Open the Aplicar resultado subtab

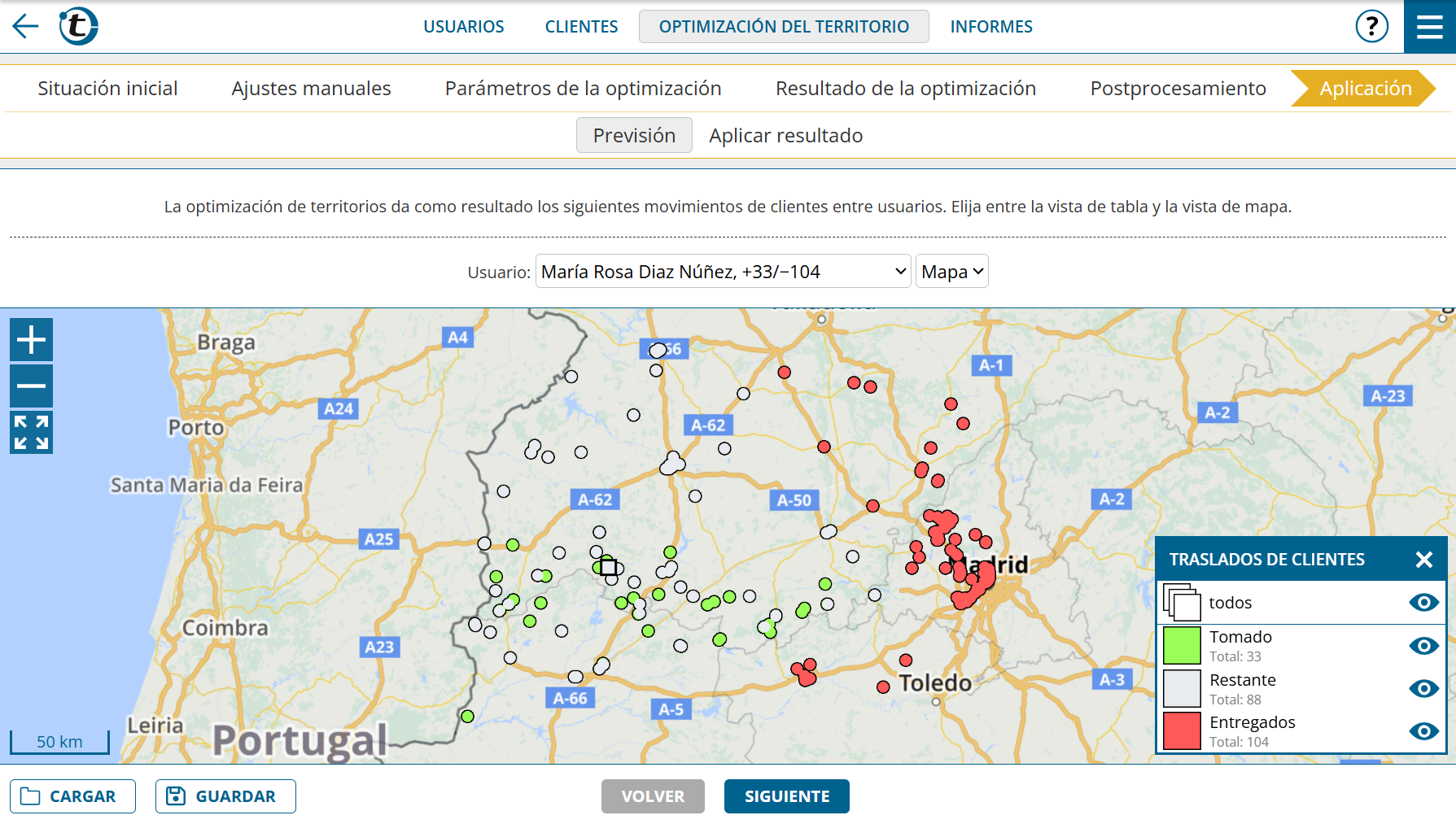click(785, 136)
